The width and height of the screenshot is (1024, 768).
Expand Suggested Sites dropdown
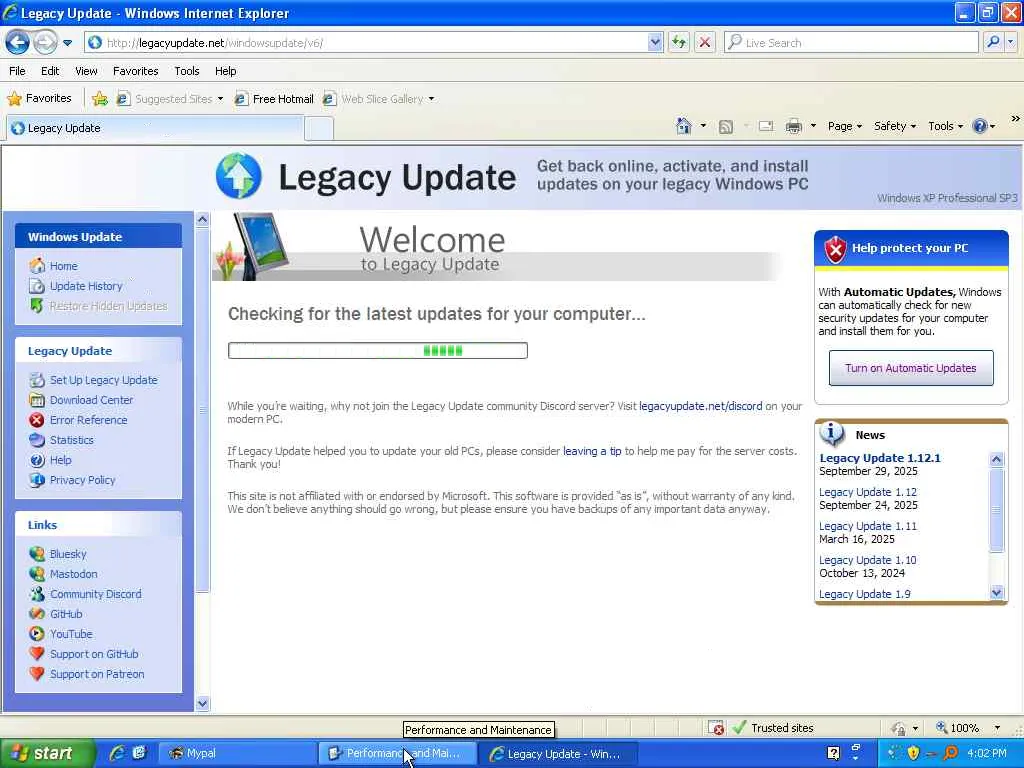pyautogui.click(x=220, y=99)
